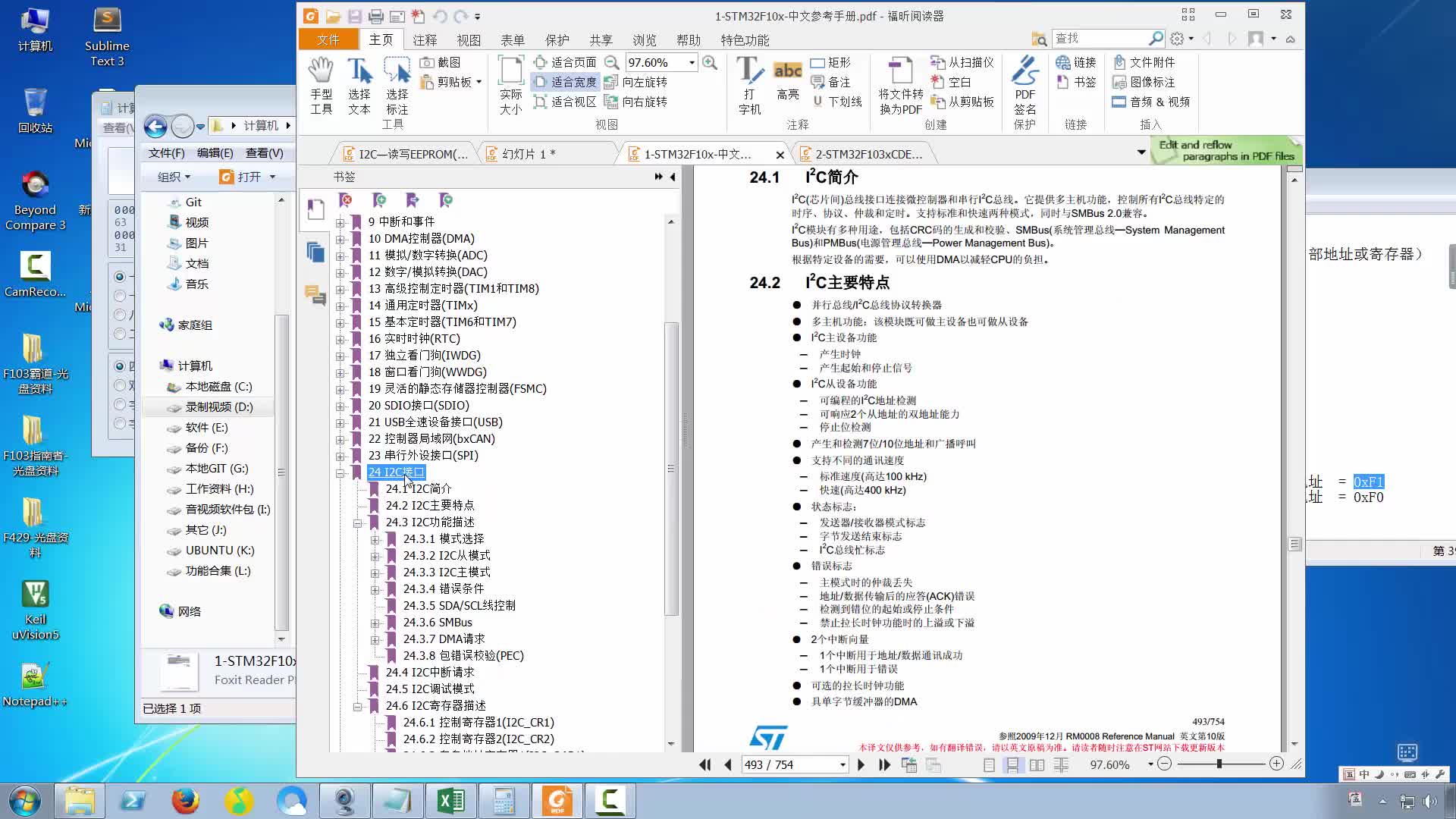This screenshot has width=1456, height=819.
Task: Insert File Attachment (文件附件)
Action: pyautogui.click(x=1144, y=62)
